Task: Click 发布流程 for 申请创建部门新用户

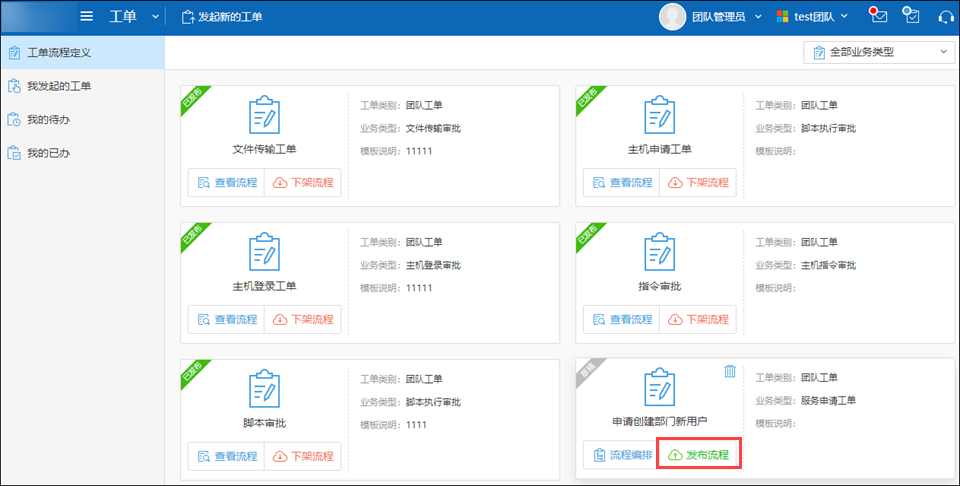Action: [x=697, y=455]
